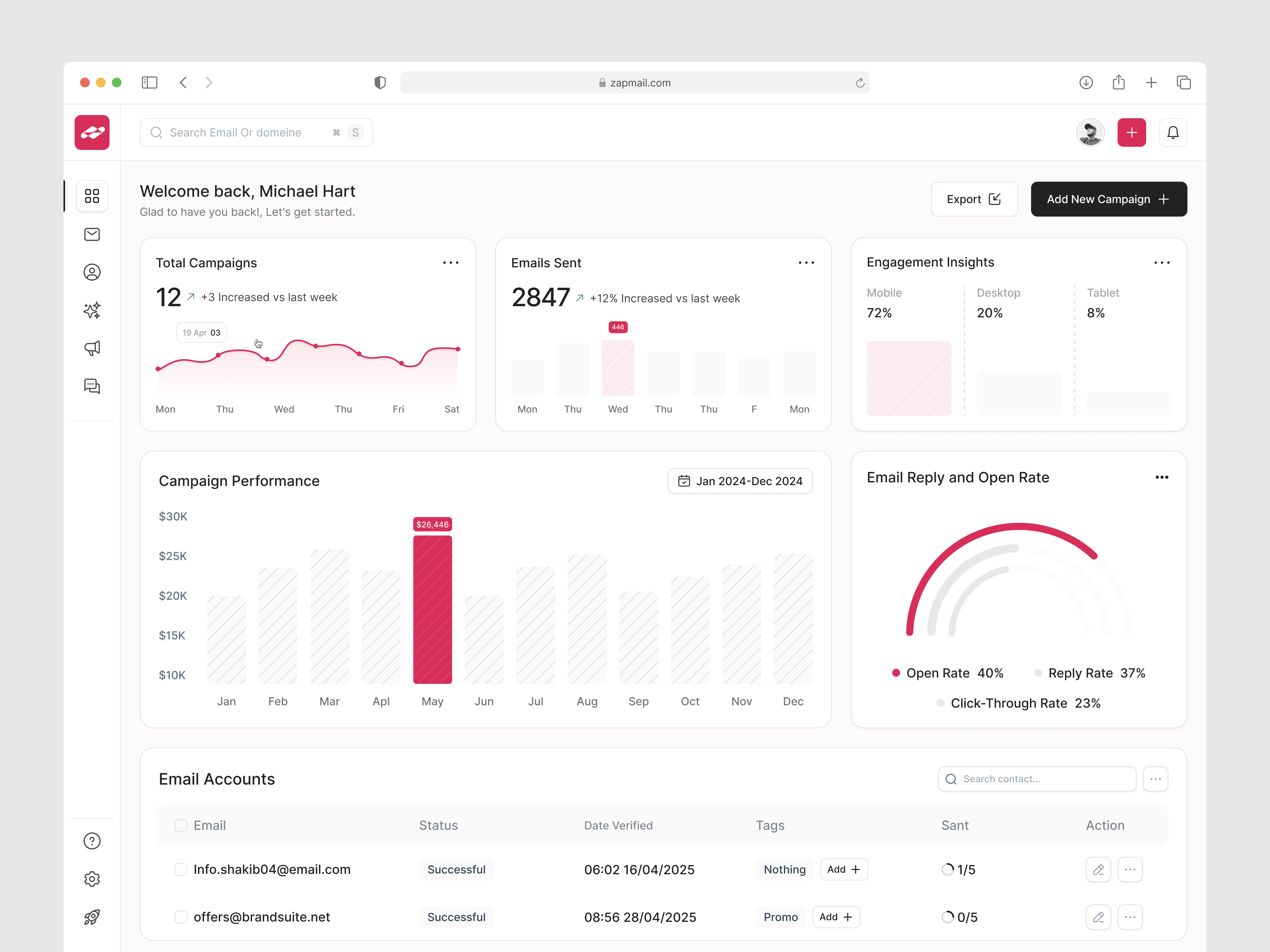This screenshot has width=1270, height=952.
Task: Click the 19 Apr 03 chart tooltip
Action: [202, 333]
